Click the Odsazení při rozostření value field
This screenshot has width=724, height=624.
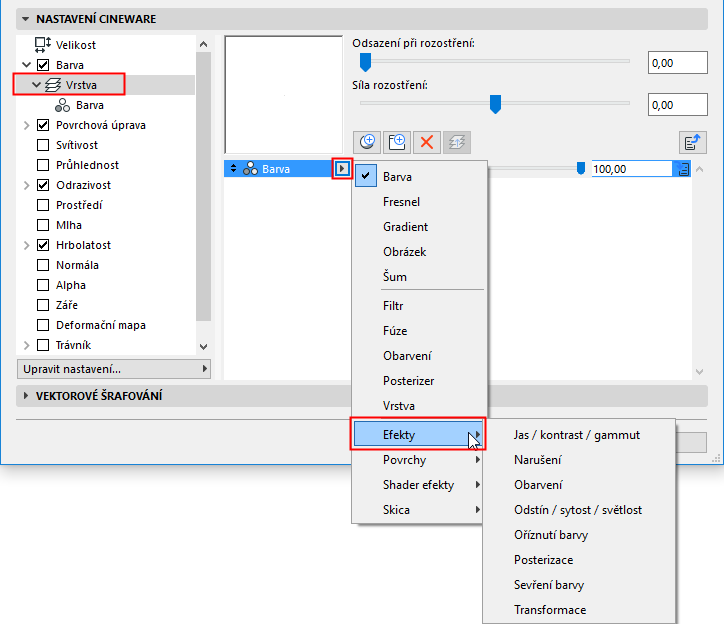coord(677,63)
